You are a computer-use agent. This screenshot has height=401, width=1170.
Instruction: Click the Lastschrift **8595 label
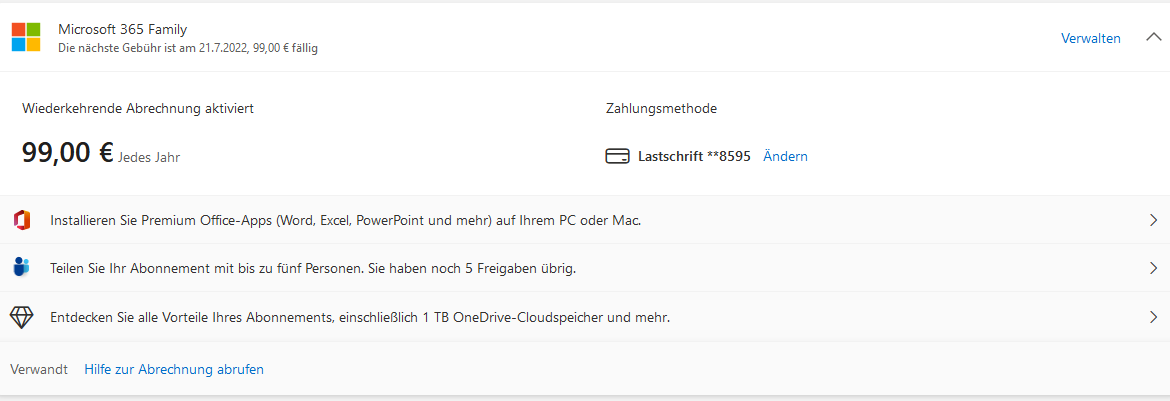pos(694,157)
